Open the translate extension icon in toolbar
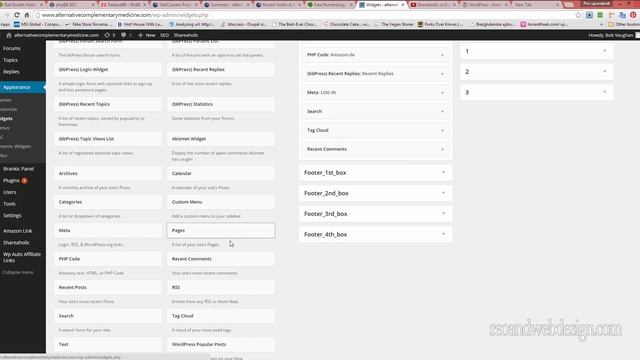This screenshot has height=360, width=640. pyautogui.click(x=622, y=15)
